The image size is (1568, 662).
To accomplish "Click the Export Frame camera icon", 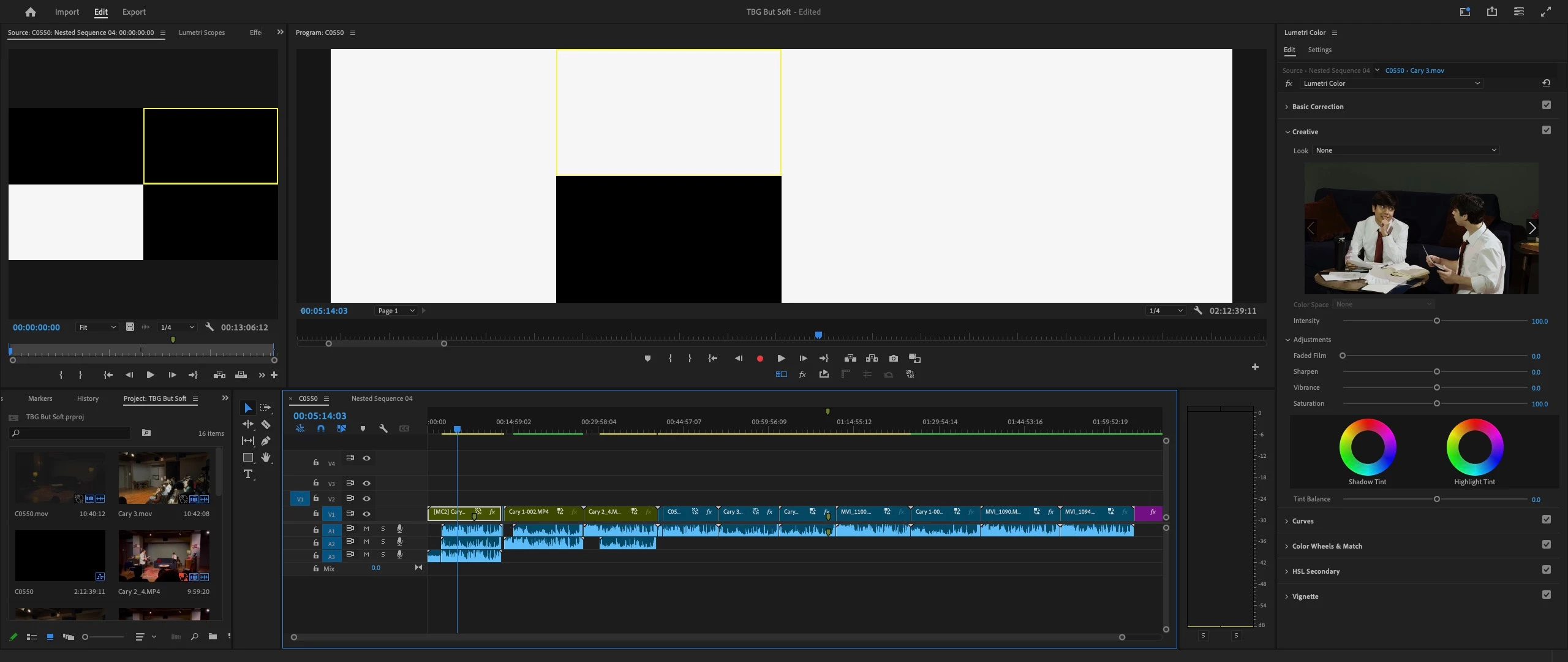I will [894, 359].
